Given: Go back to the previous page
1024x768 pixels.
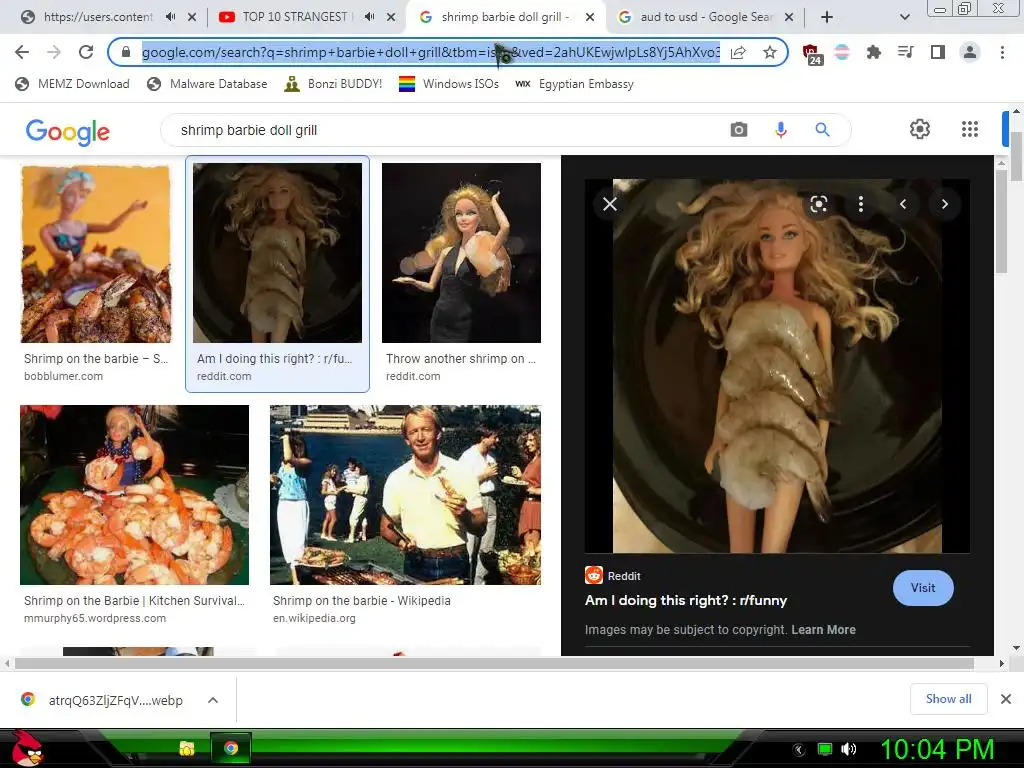Looking at the screenshot, I should click(x=22, y=52).
